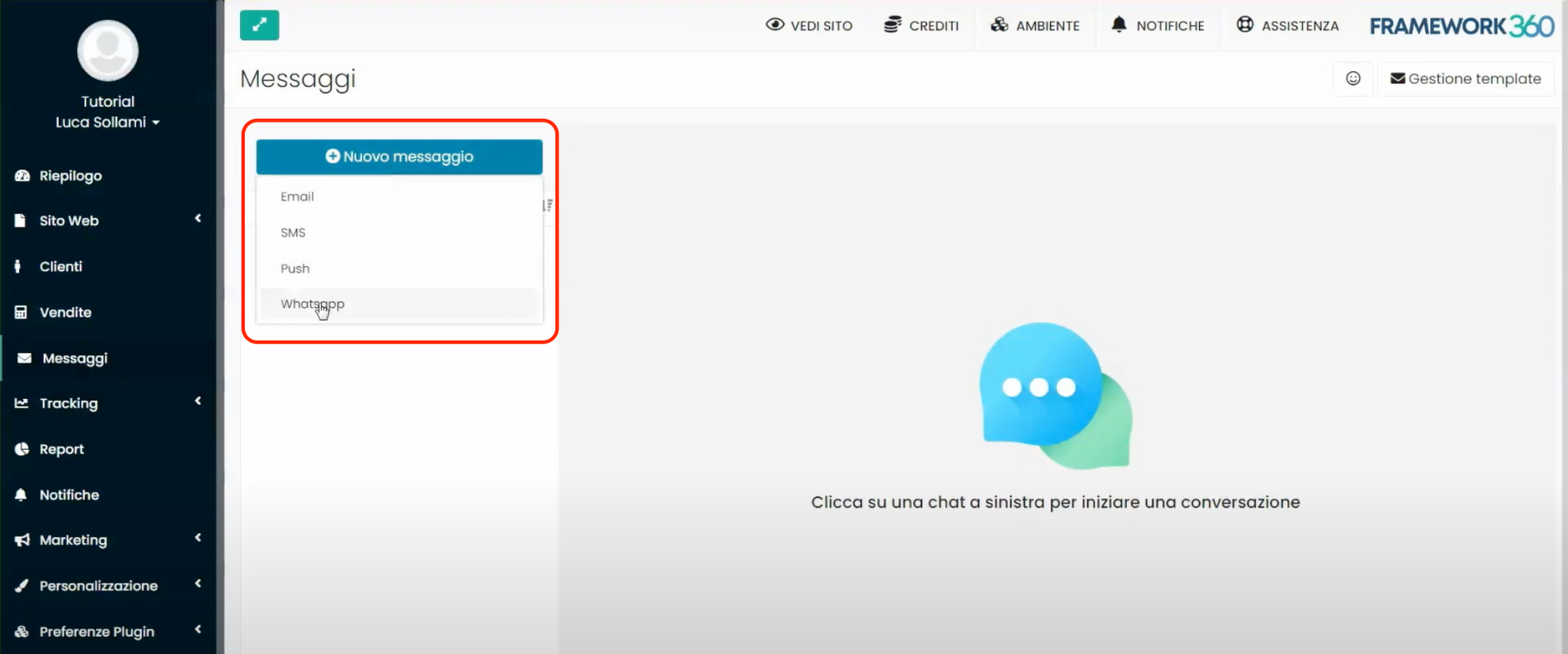1568x654 pixels.
Task: Click the emoji smiley icon button
Action: pos(1352,78)
